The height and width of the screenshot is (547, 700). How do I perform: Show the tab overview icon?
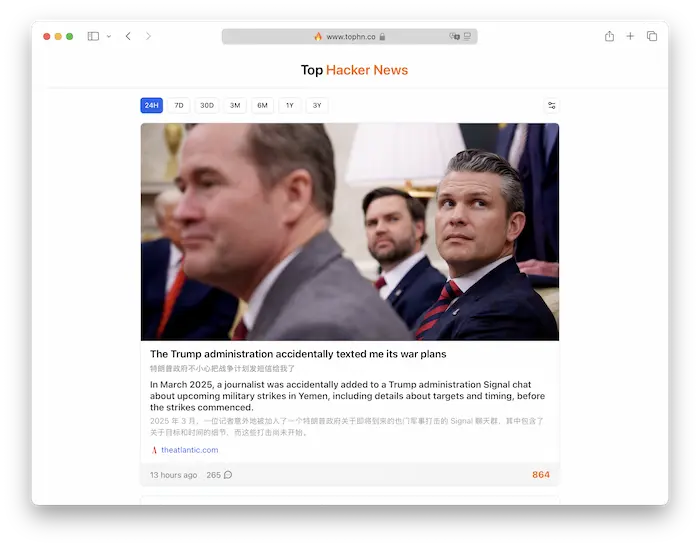coord(652,36)
